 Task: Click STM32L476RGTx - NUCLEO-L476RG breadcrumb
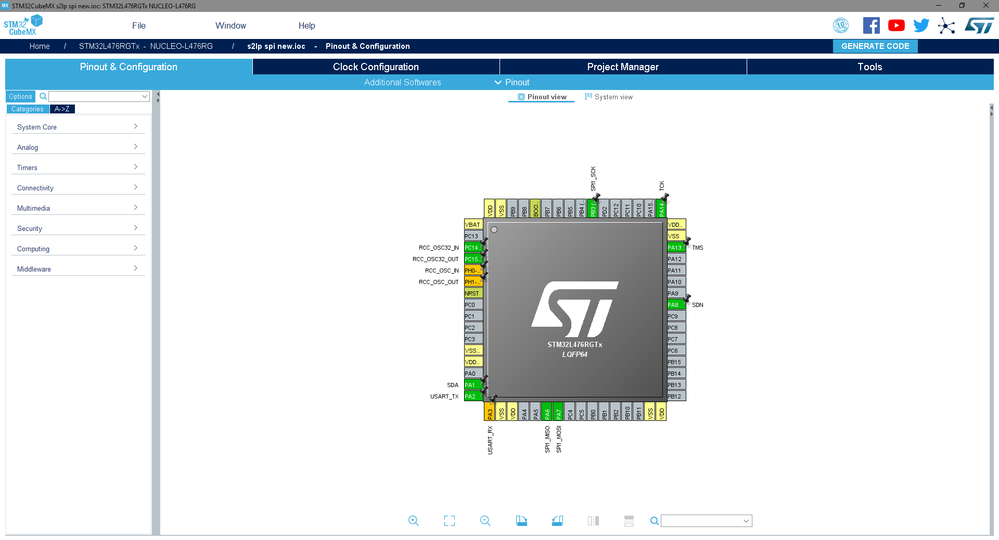coord(146,46)
